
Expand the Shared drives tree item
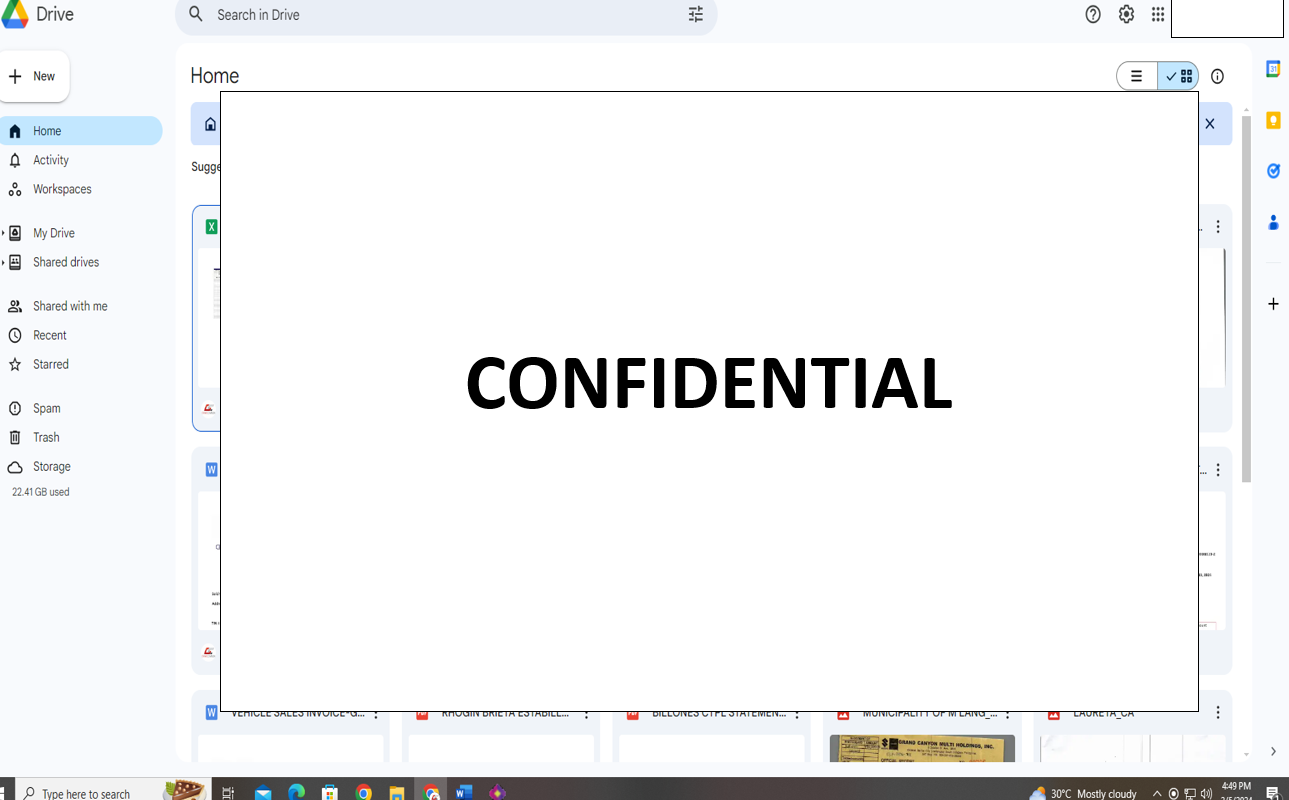click(4, 262)
